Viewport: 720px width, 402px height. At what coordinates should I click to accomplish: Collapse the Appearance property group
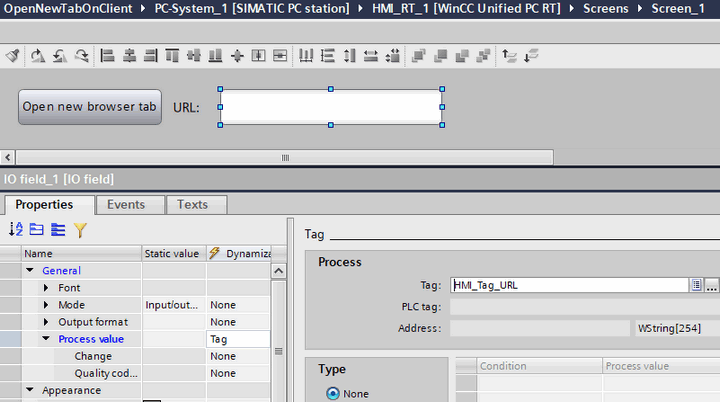coord(30,390)
